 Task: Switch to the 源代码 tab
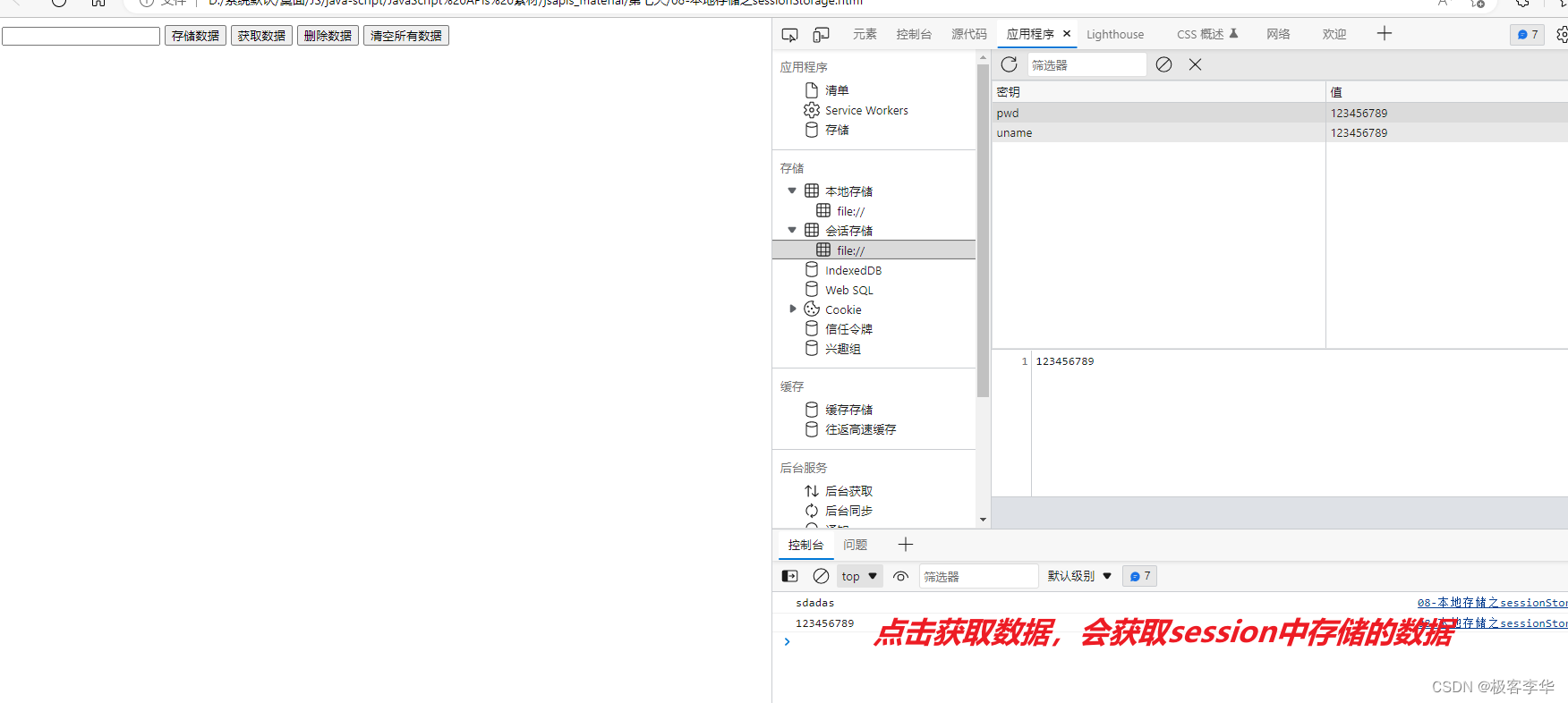pyautogui.click(x=969, y=34)
